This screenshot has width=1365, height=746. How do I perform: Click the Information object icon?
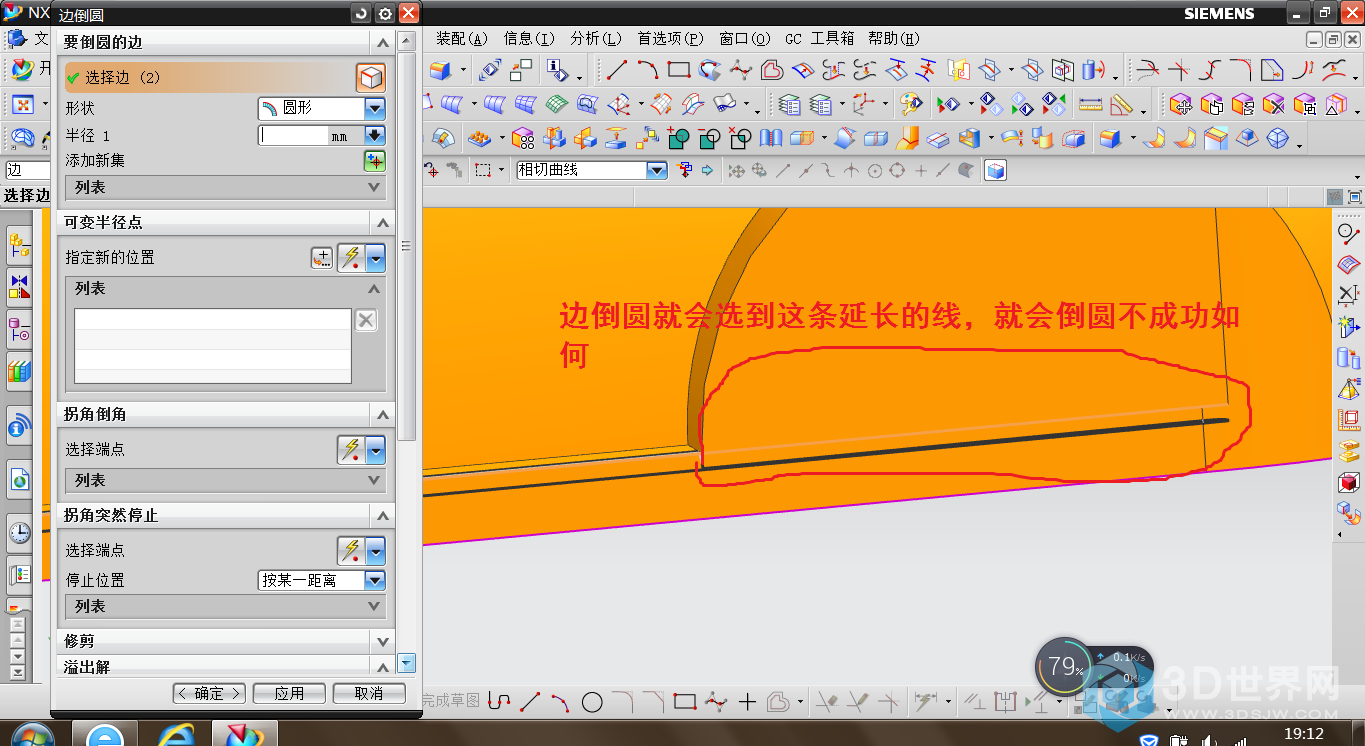pyautogui.click(x=557, y=70)
